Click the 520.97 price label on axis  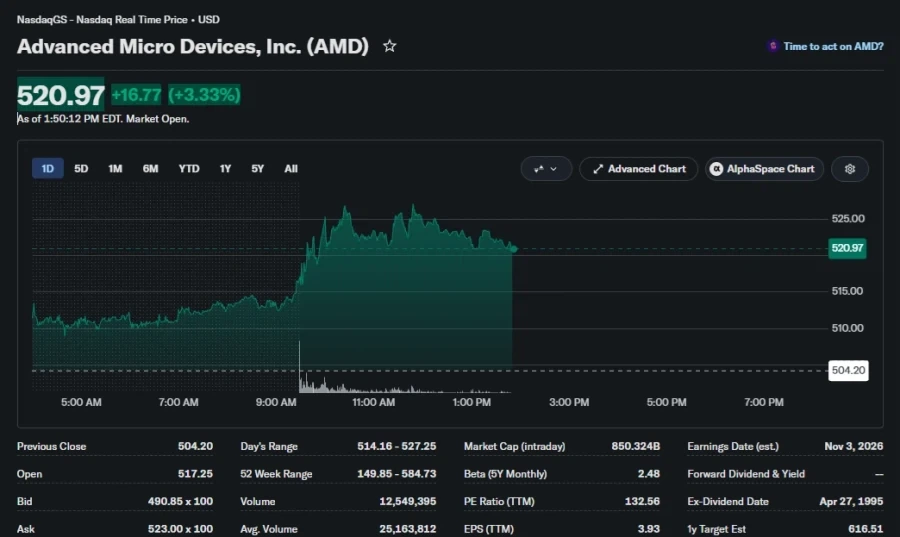847,248
